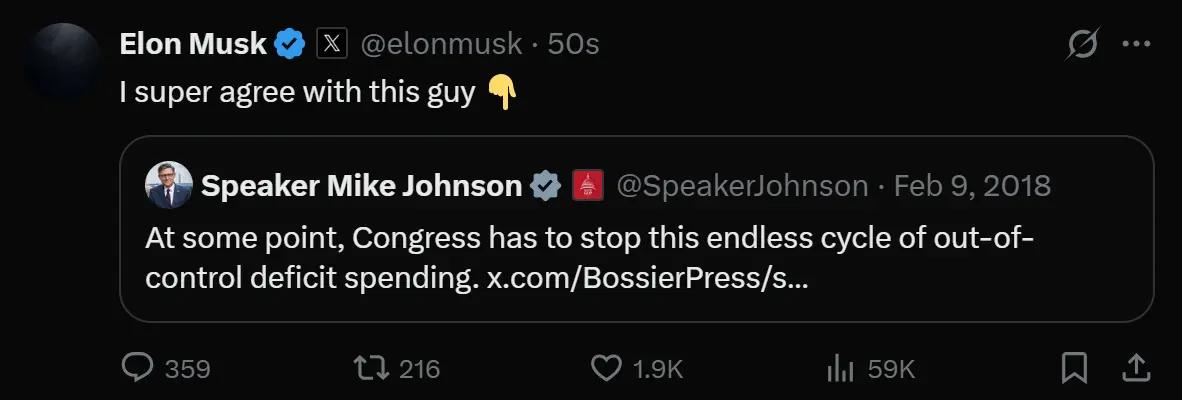Click the reply speech bubble icon
Viewport: 1182px width, 400px height.
coord(136,368)
